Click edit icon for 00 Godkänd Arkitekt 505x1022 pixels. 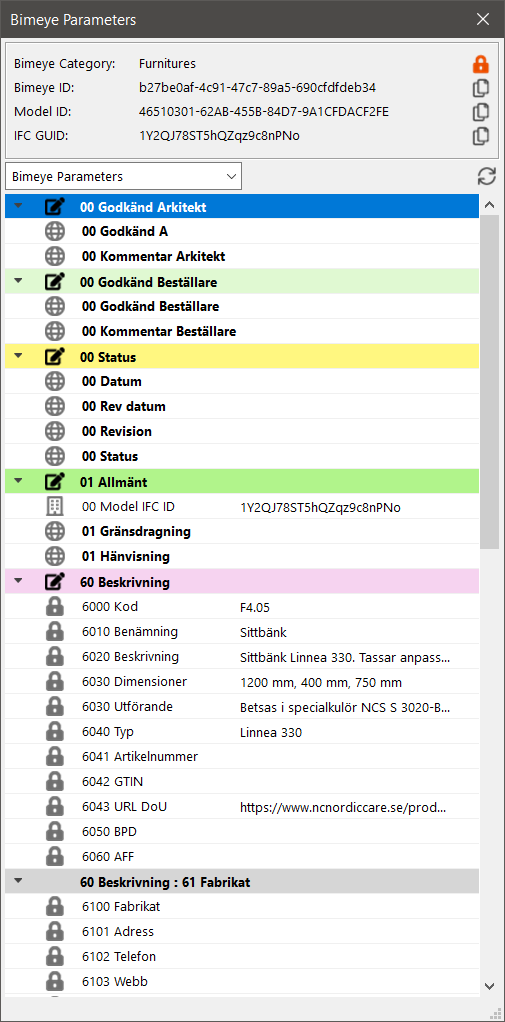55,207
